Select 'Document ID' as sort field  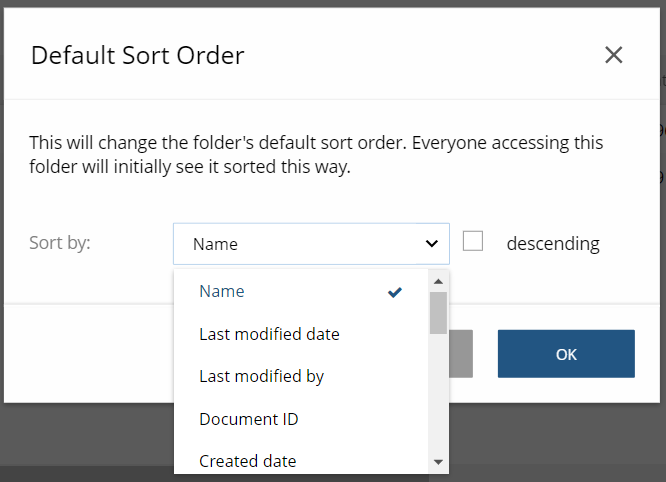point(248,419)
